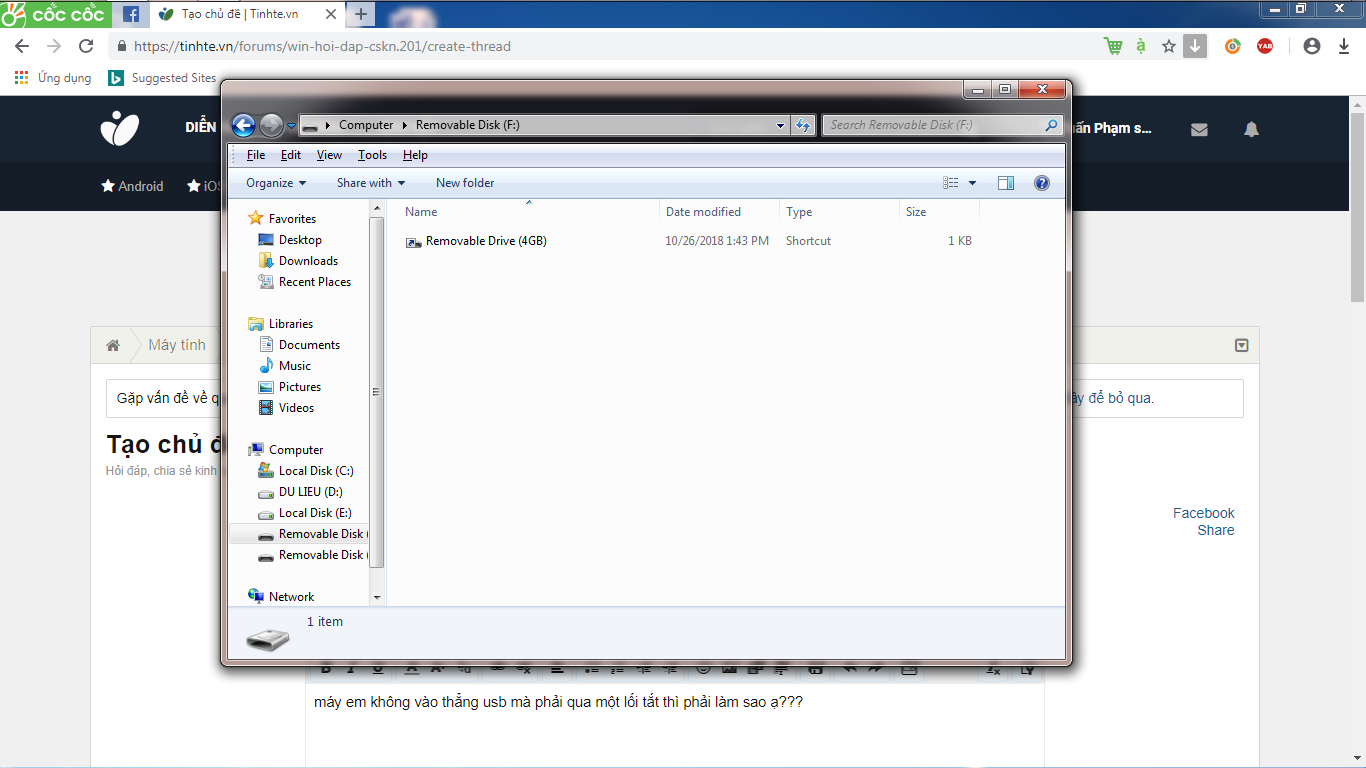Open the Tinhte breadcrumb dropdown arrow
The width and height of the screenshot is (1366, 768).
point(1241,345)
